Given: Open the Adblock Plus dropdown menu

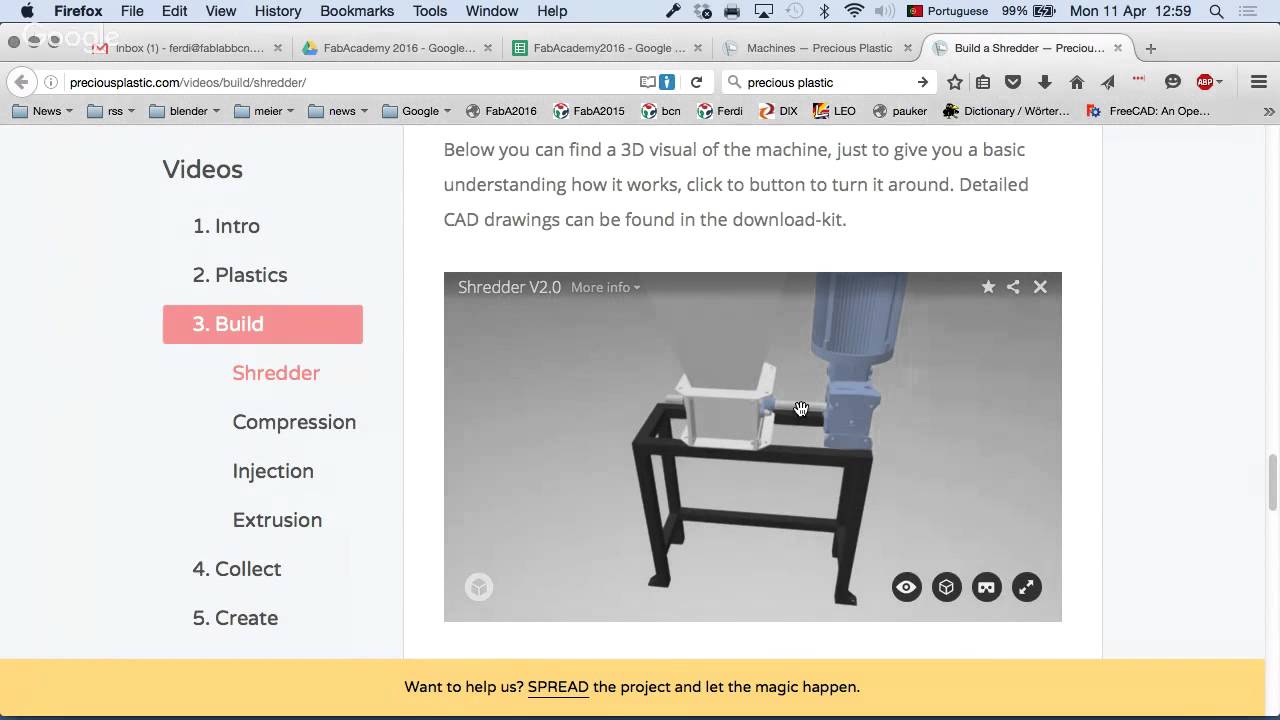Looking at the screenshot, I should (x=1210, y=82).
